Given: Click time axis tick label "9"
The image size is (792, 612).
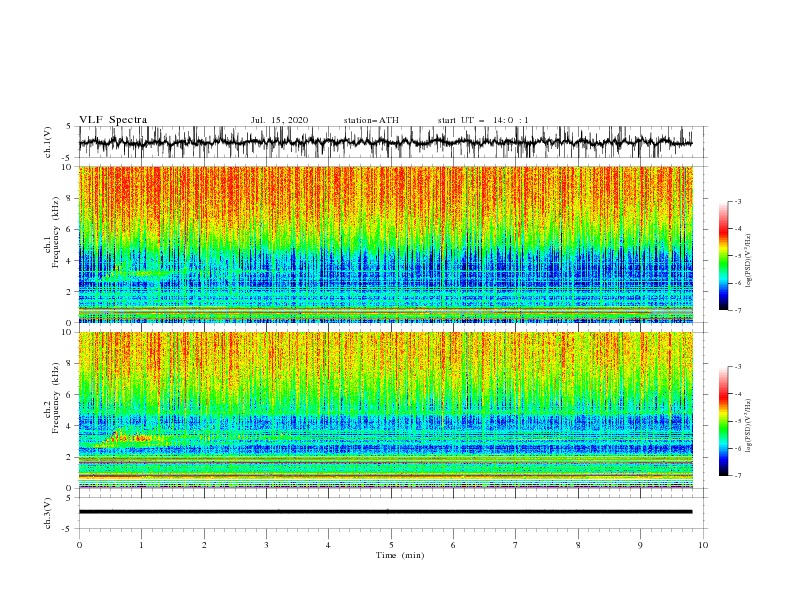Looking at the screenshot, I should pyautogui.click(x=640, y=545).
